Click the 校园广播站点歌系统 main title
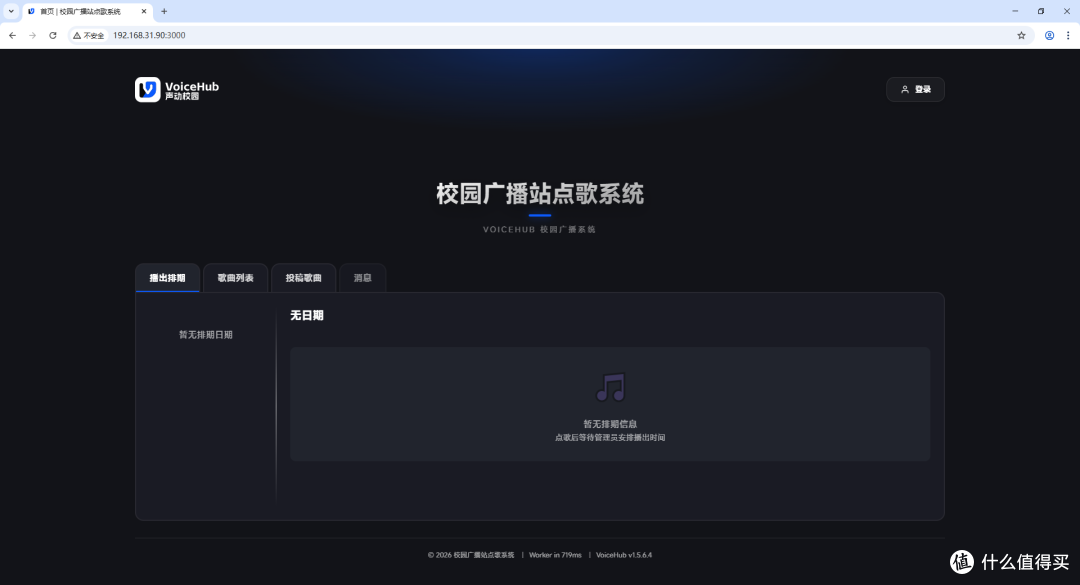Screen dimensions: 1080x585 (x=540, y=194)
